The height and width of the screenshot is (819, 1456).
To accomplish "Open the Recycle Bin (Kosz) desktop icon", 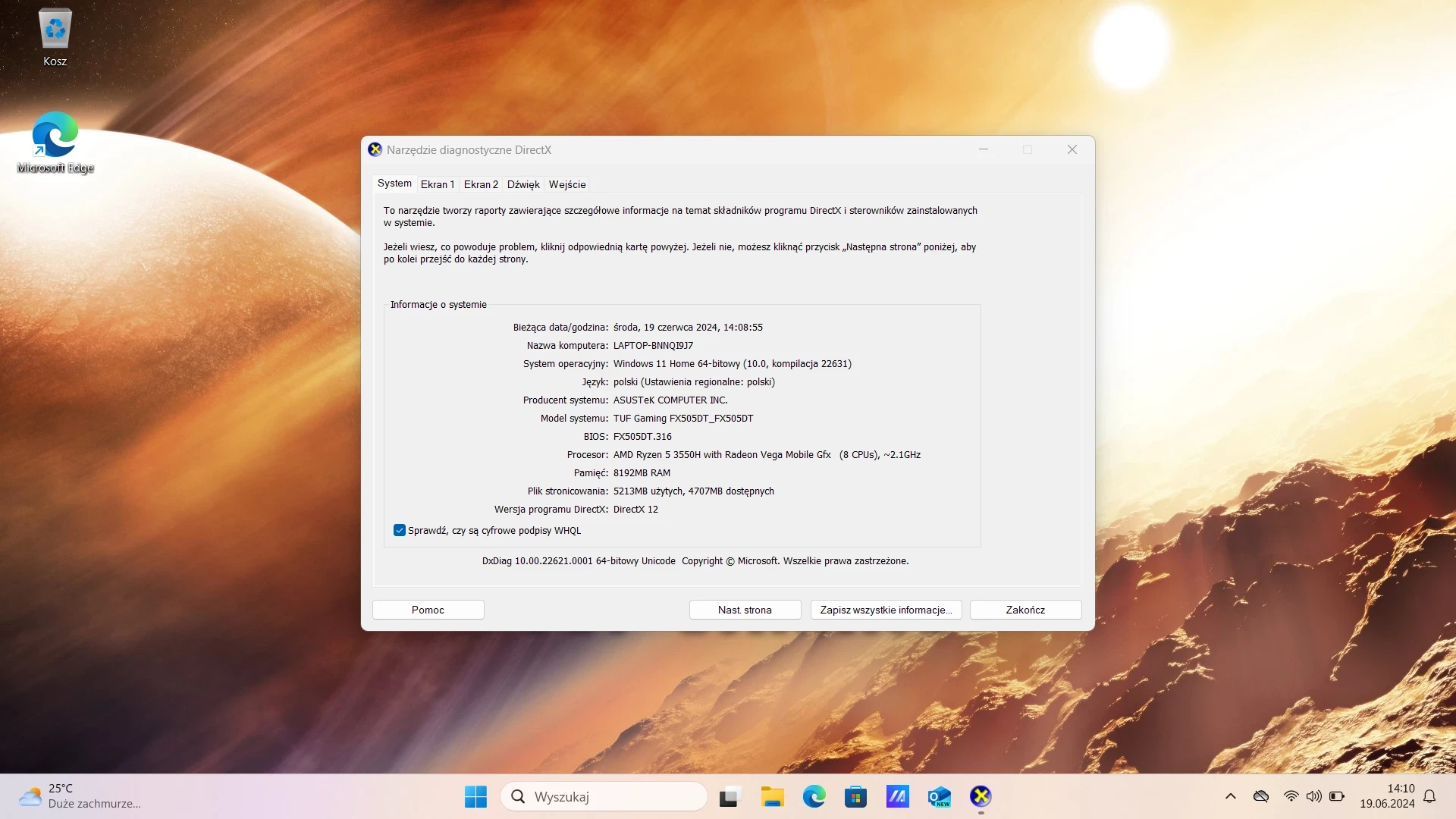I will point(55,38).
